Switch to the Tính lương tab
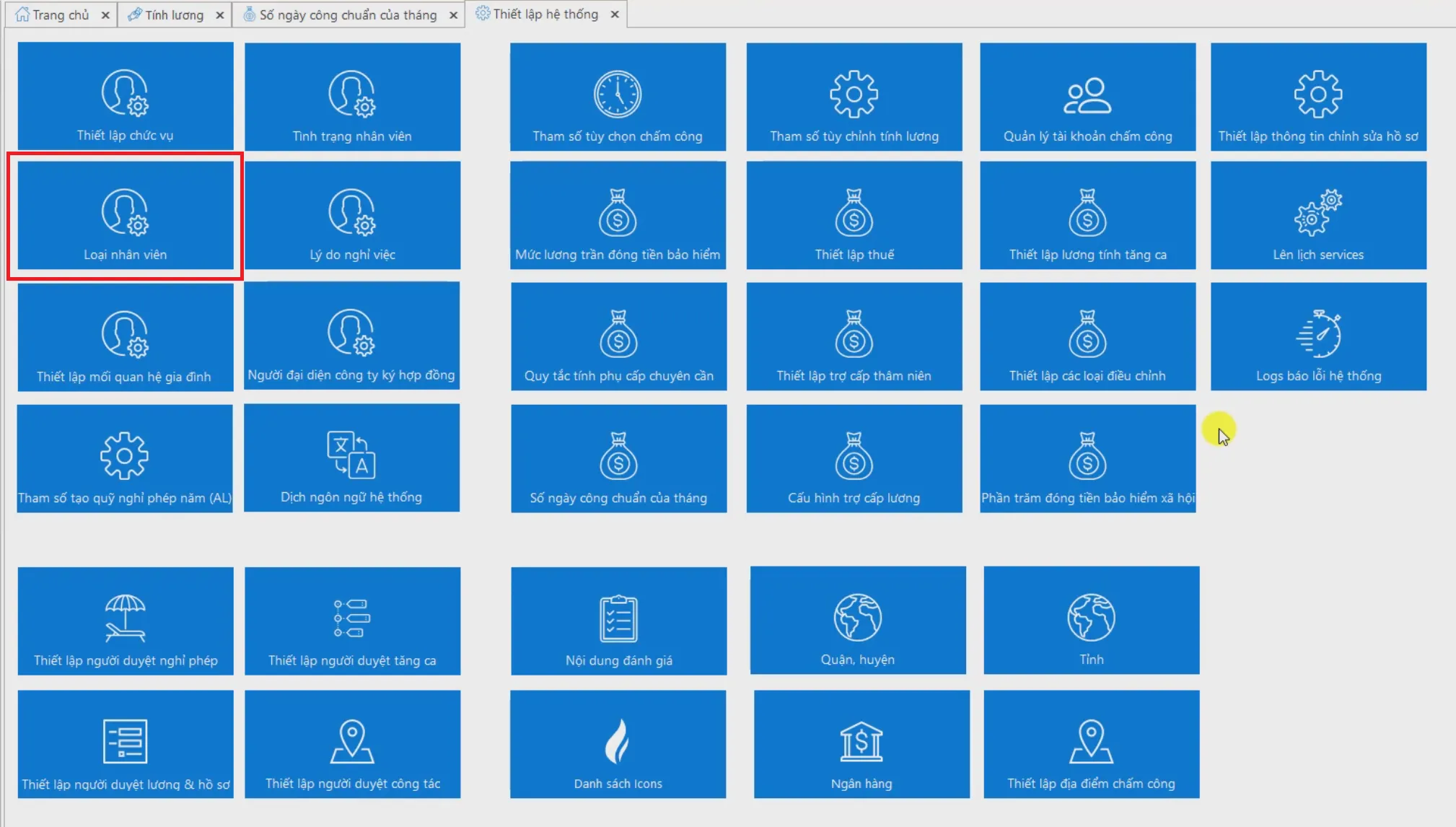 point(174,14)
